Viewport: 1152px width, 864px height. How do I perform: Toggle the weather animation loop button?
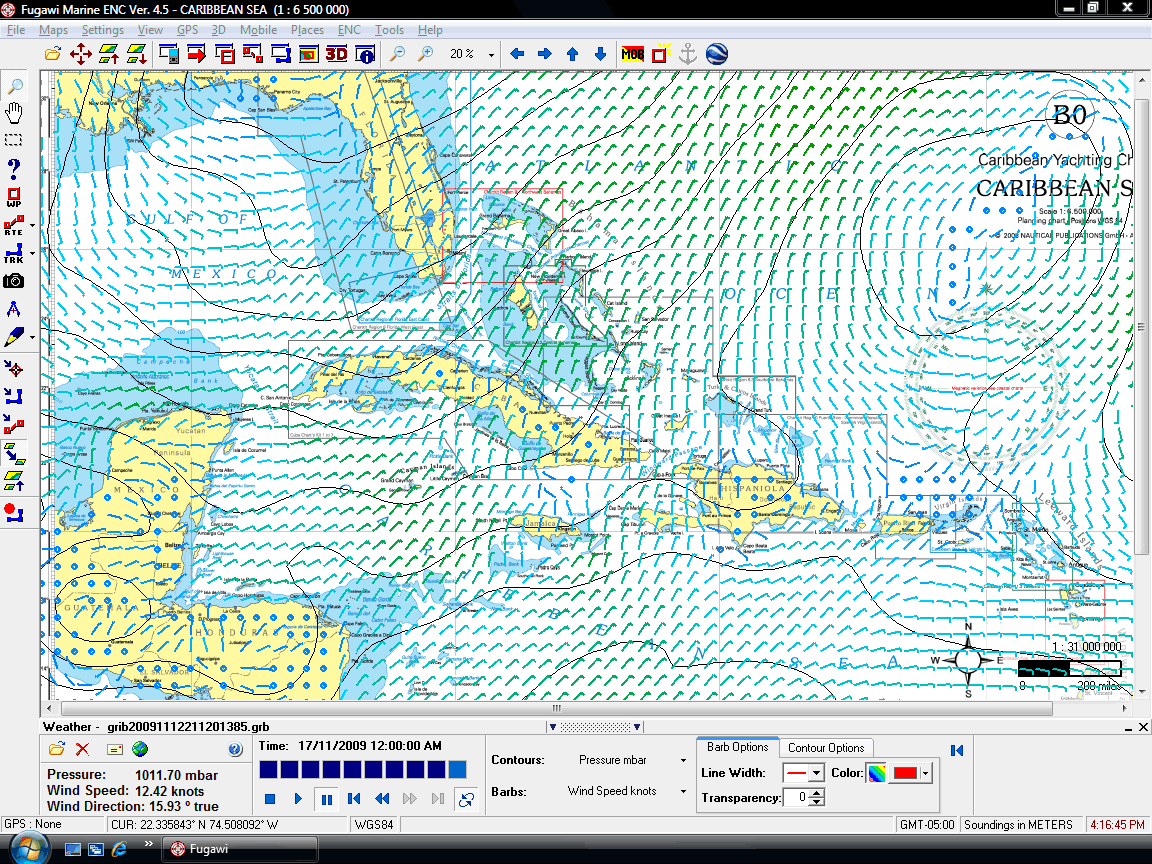(x=465, y=799)
